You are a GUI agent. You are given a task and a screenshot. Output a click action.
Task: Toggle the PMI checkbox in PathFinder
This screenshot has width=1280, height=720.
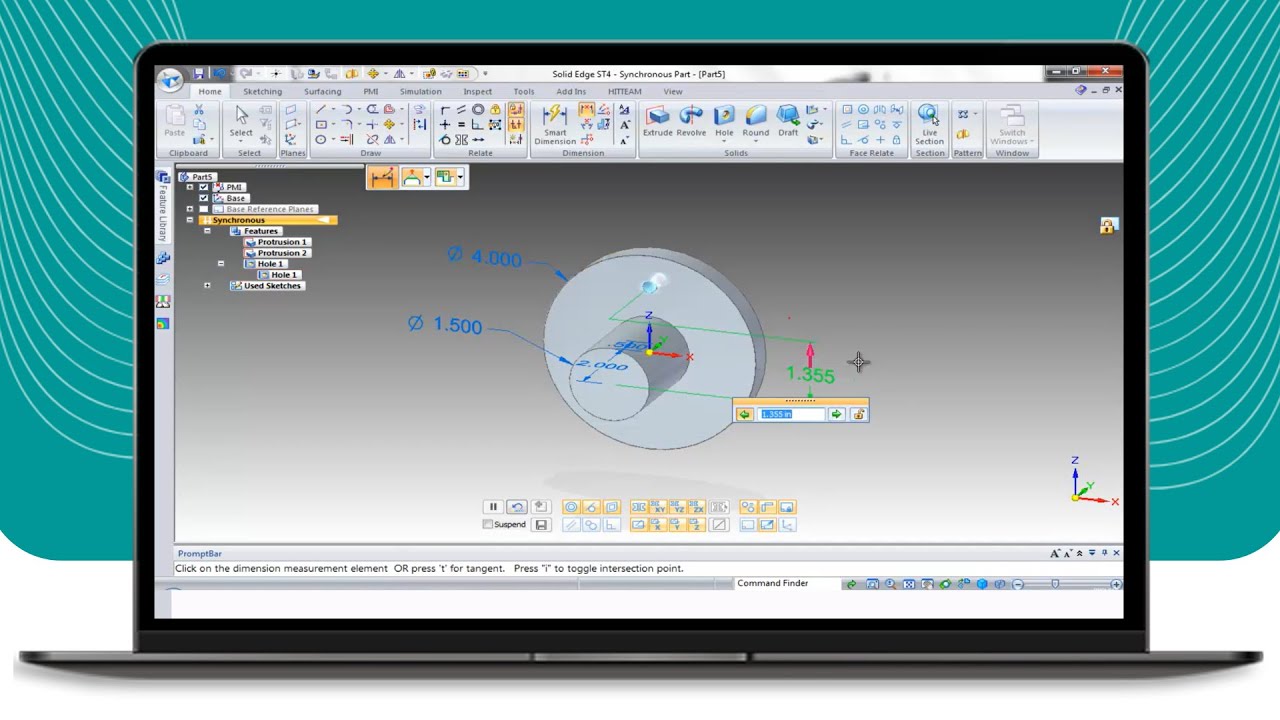coord(204,187)
